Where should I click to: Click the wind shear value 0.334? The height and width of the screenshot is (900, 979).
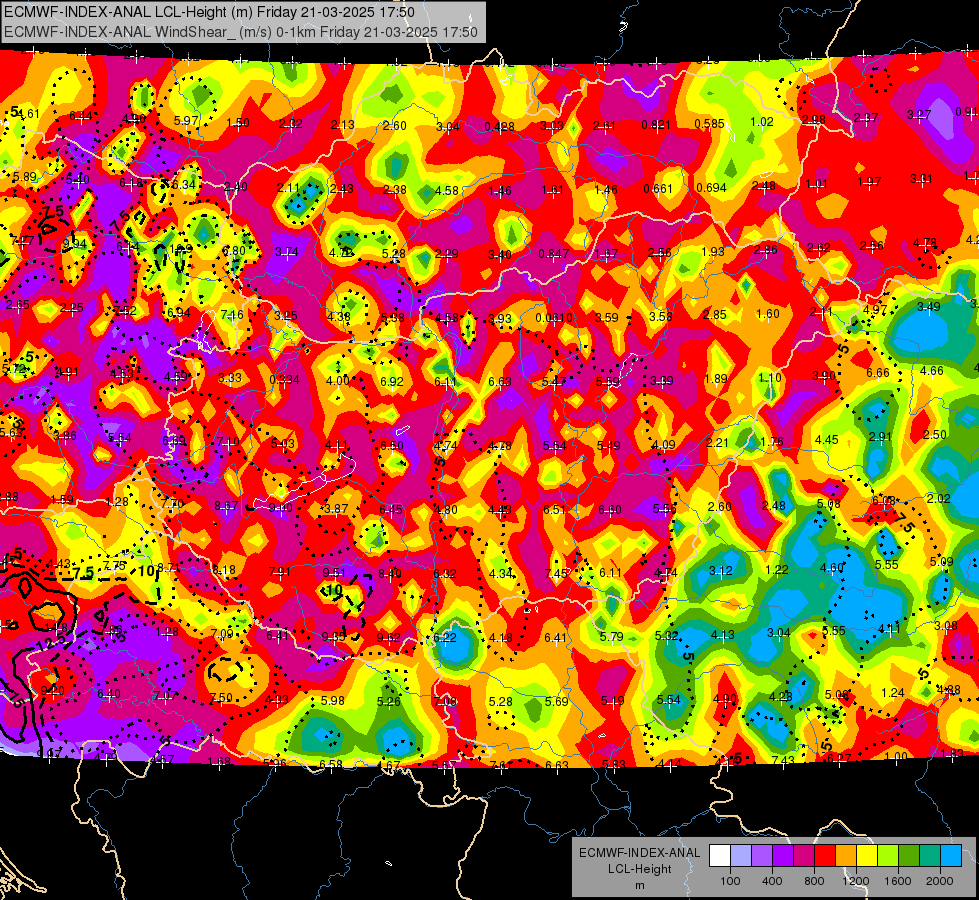tap(284, 380)
